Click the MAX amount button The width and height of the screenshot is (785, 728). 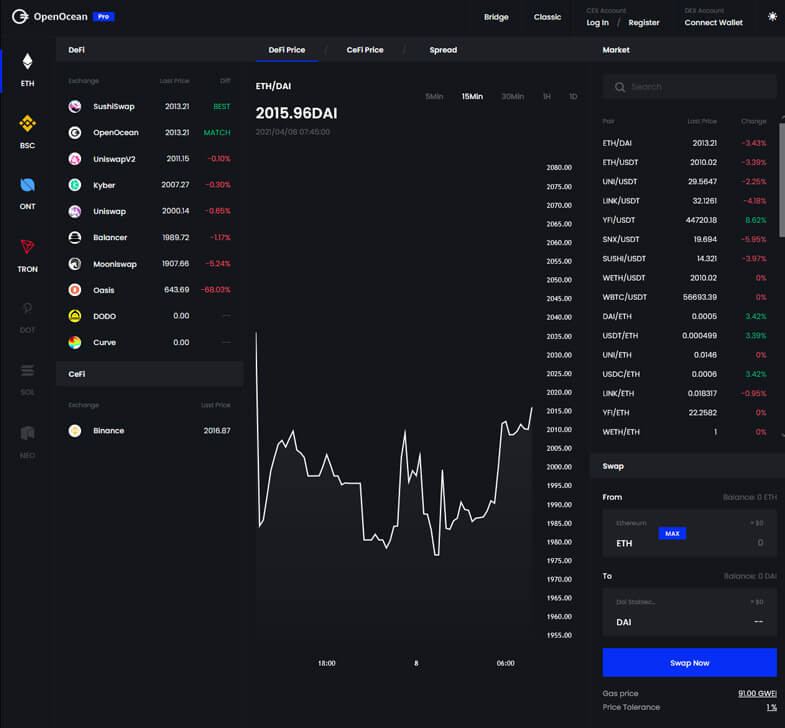pyautogui.click(x=672, y=533)
